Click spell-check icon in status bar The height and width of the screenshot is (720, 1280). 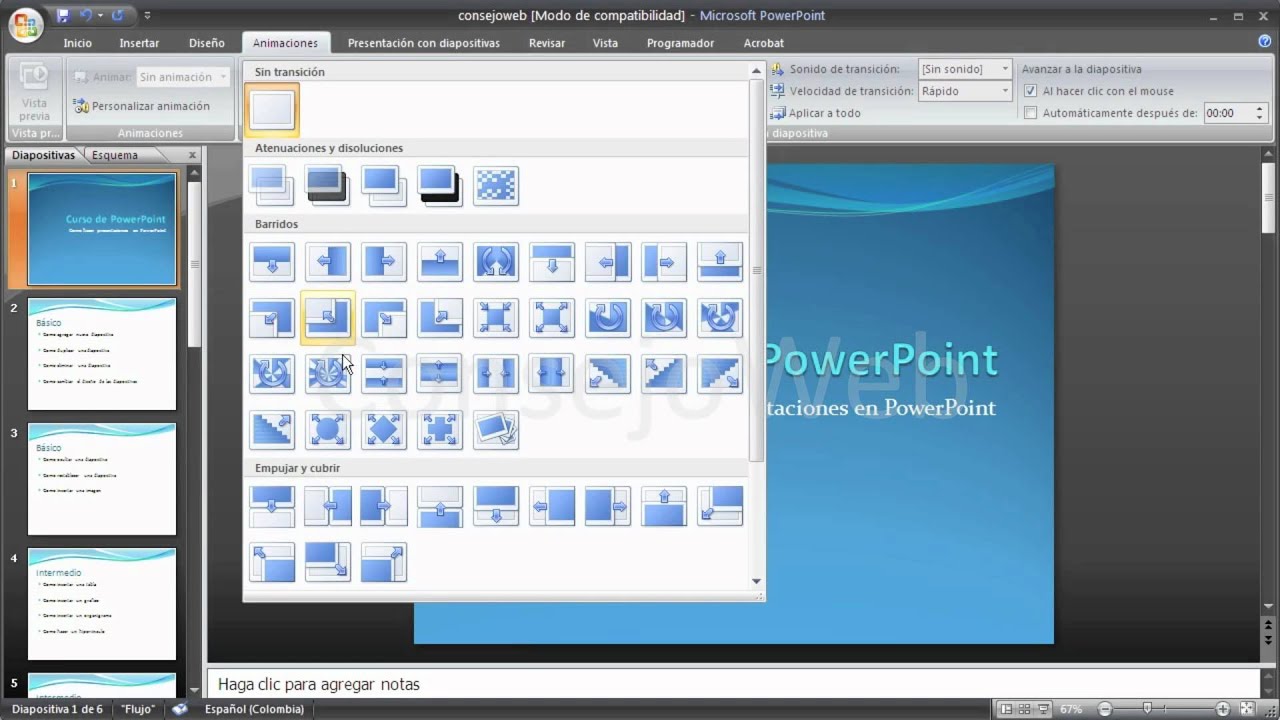(180, 709)
